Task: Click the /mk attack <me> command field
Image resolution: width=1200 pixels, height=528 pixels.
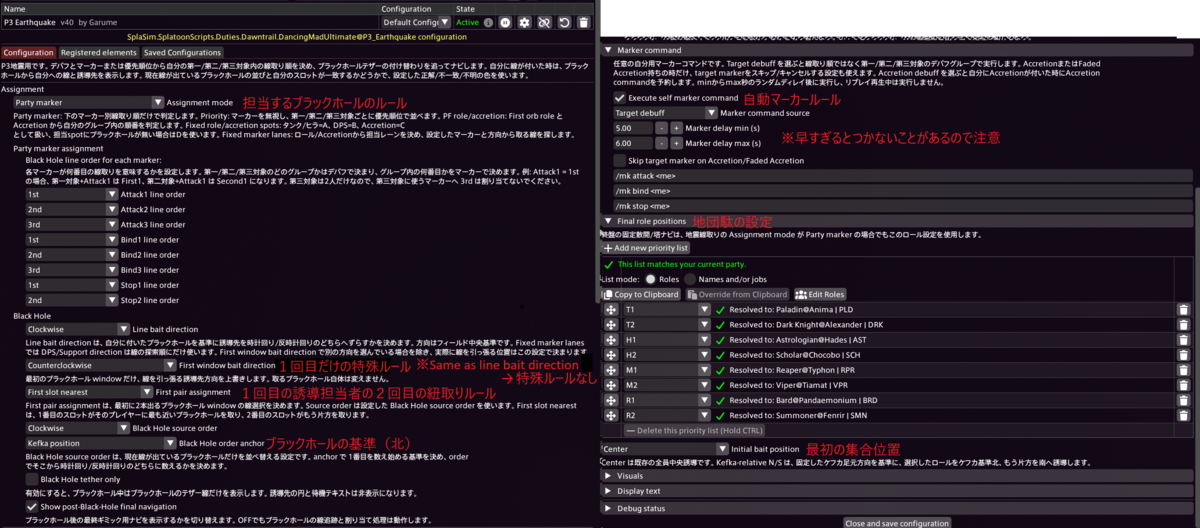Action: tap(902, 176)
